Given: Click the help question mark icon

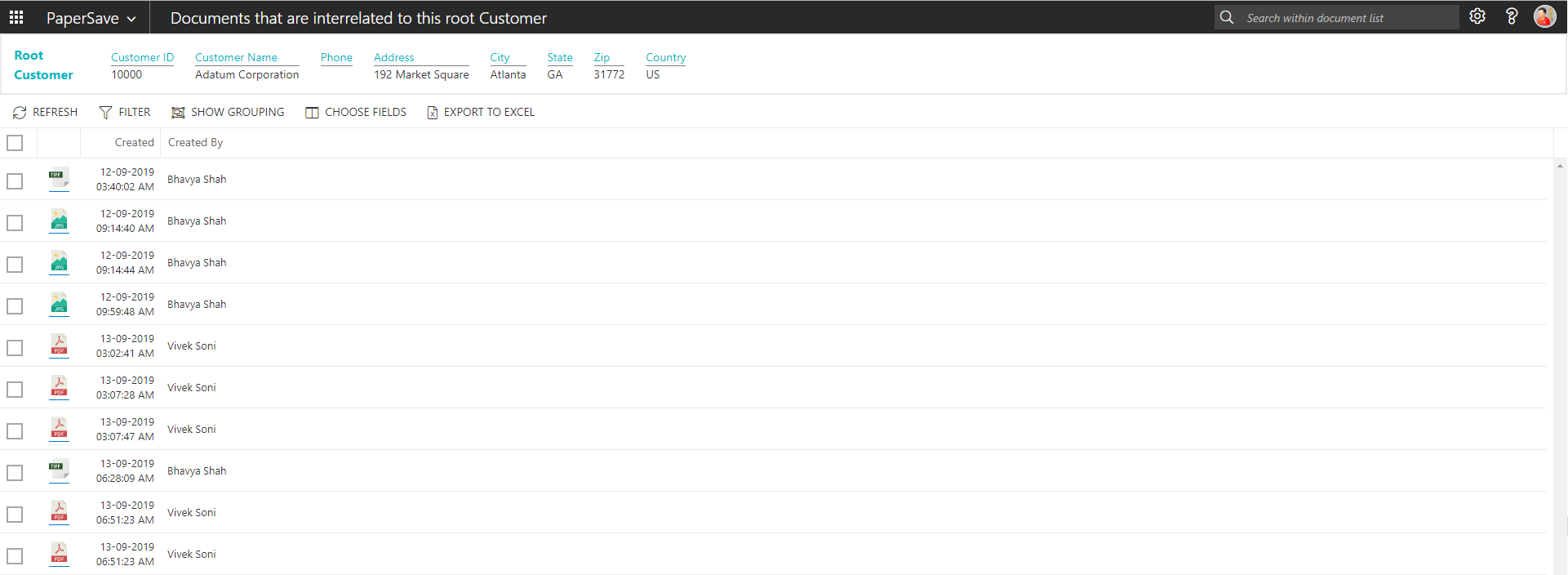Looking at the screenshot, I should coord(1511,17).
